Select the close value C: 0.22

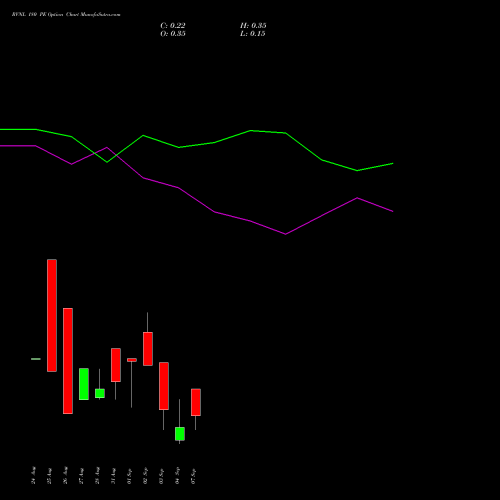[173, 26]
